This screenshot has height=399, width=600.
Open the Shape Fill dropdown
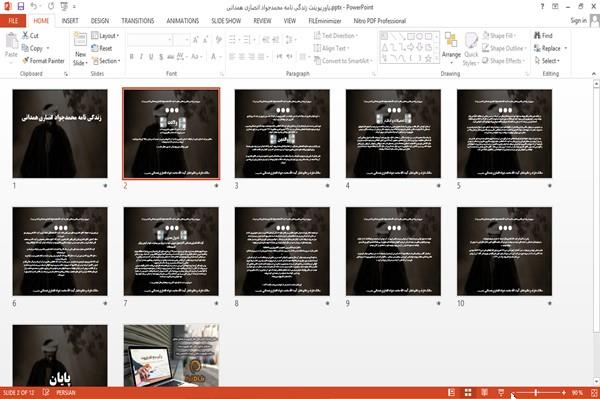(x=499, y=36)
